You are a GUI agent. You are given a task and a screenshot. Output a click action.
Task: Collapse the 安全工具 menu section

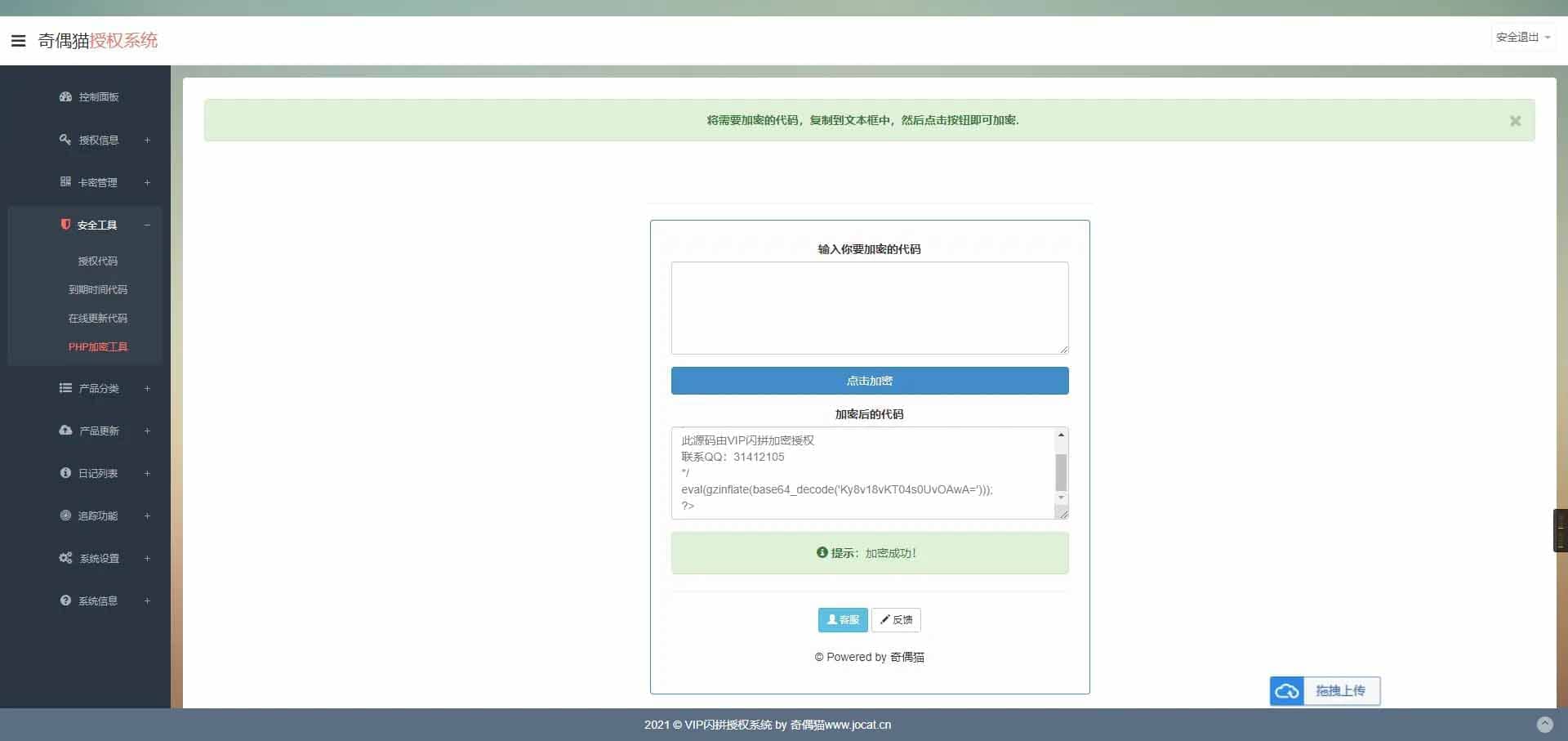coord(147,225)
